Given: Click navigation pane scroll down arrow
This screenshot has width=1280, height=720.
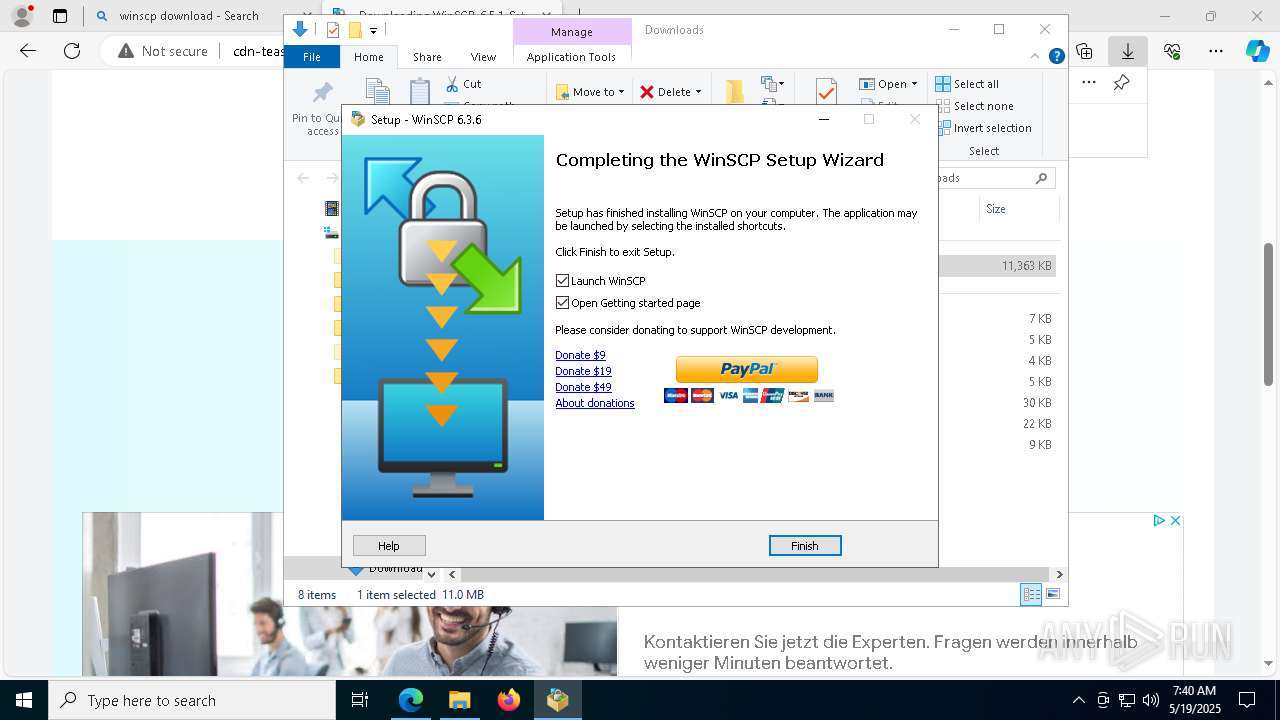Looking at the screenshot, I should (431, 574).
